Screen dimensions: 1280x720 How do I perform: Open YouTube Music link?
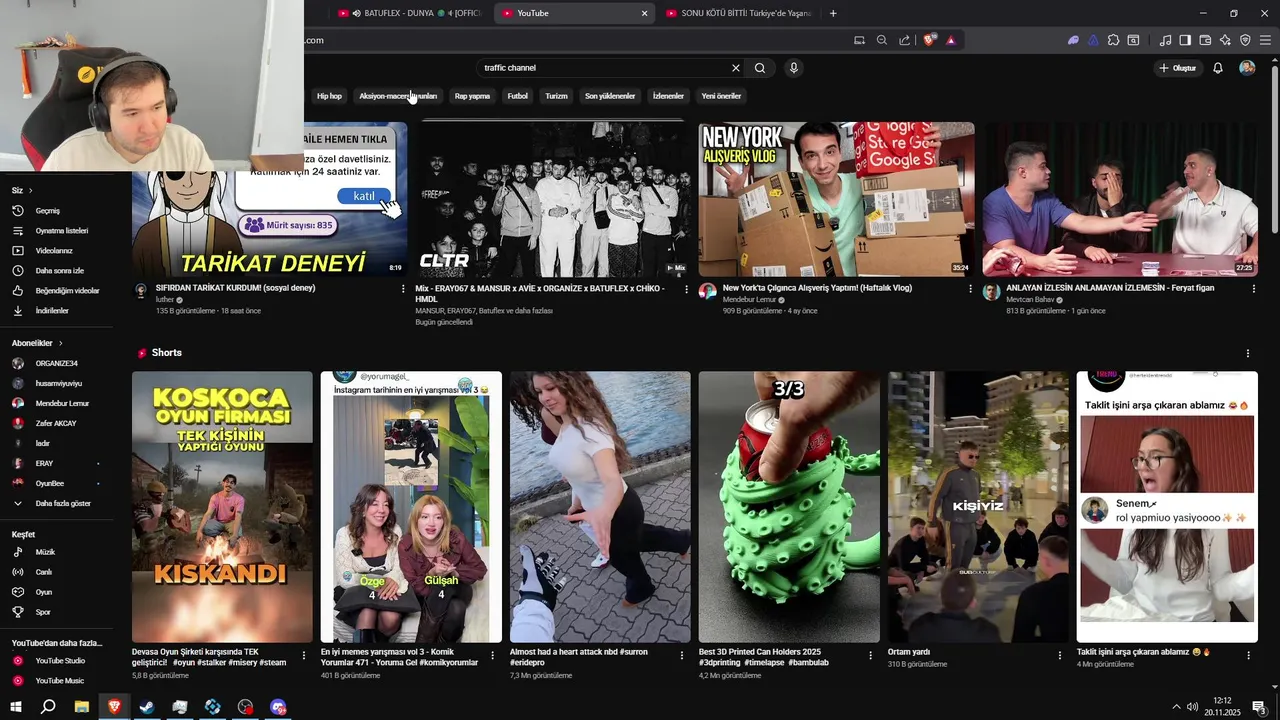click(59, 681)
